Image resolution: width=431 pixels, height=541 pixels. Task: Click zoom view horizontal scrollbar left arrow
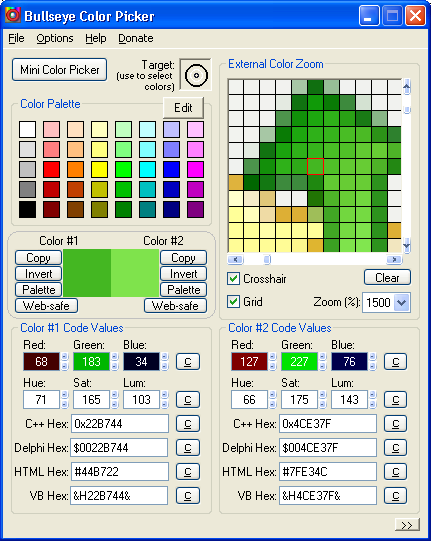tap(235, 259)
